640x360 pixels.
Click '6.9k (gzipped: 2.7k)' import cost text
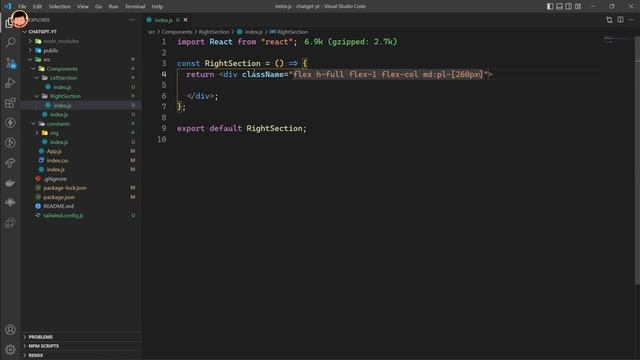pyautogui.click(x=350, y=42)
